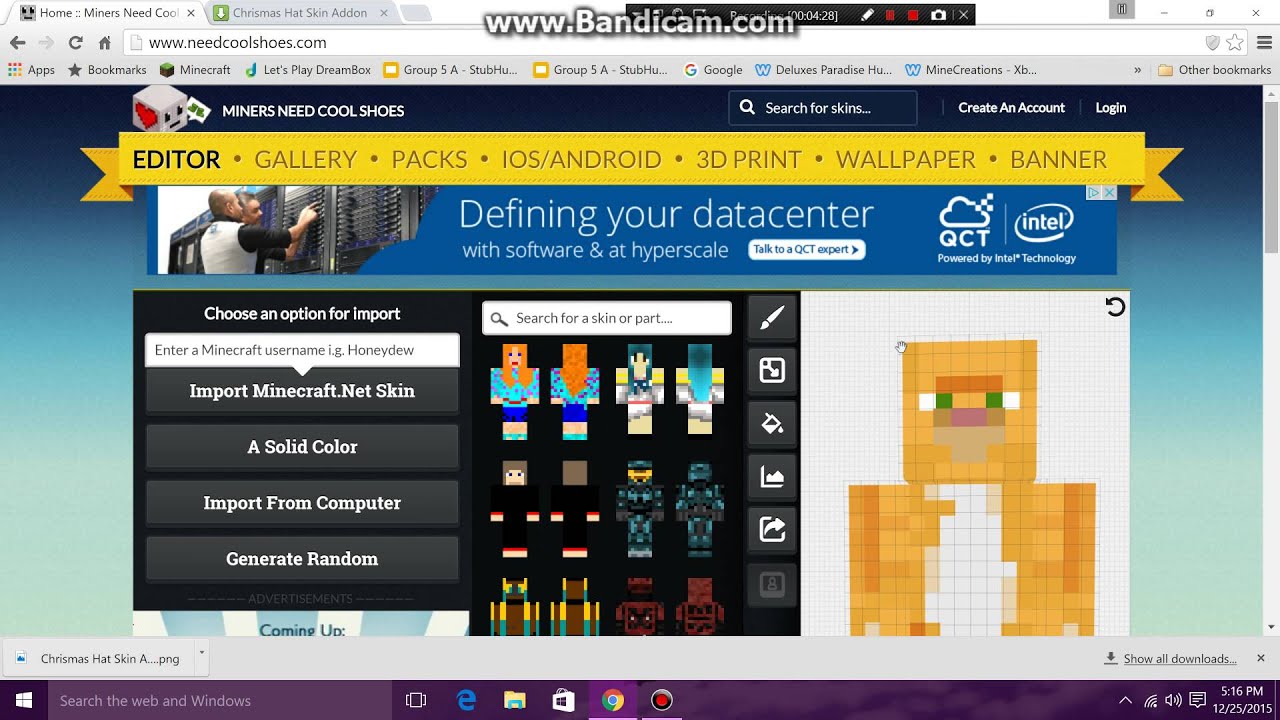Viewport: 1280px width, 720px height.
Task: Focus the Search for skins field
Action: pos(823,108)
